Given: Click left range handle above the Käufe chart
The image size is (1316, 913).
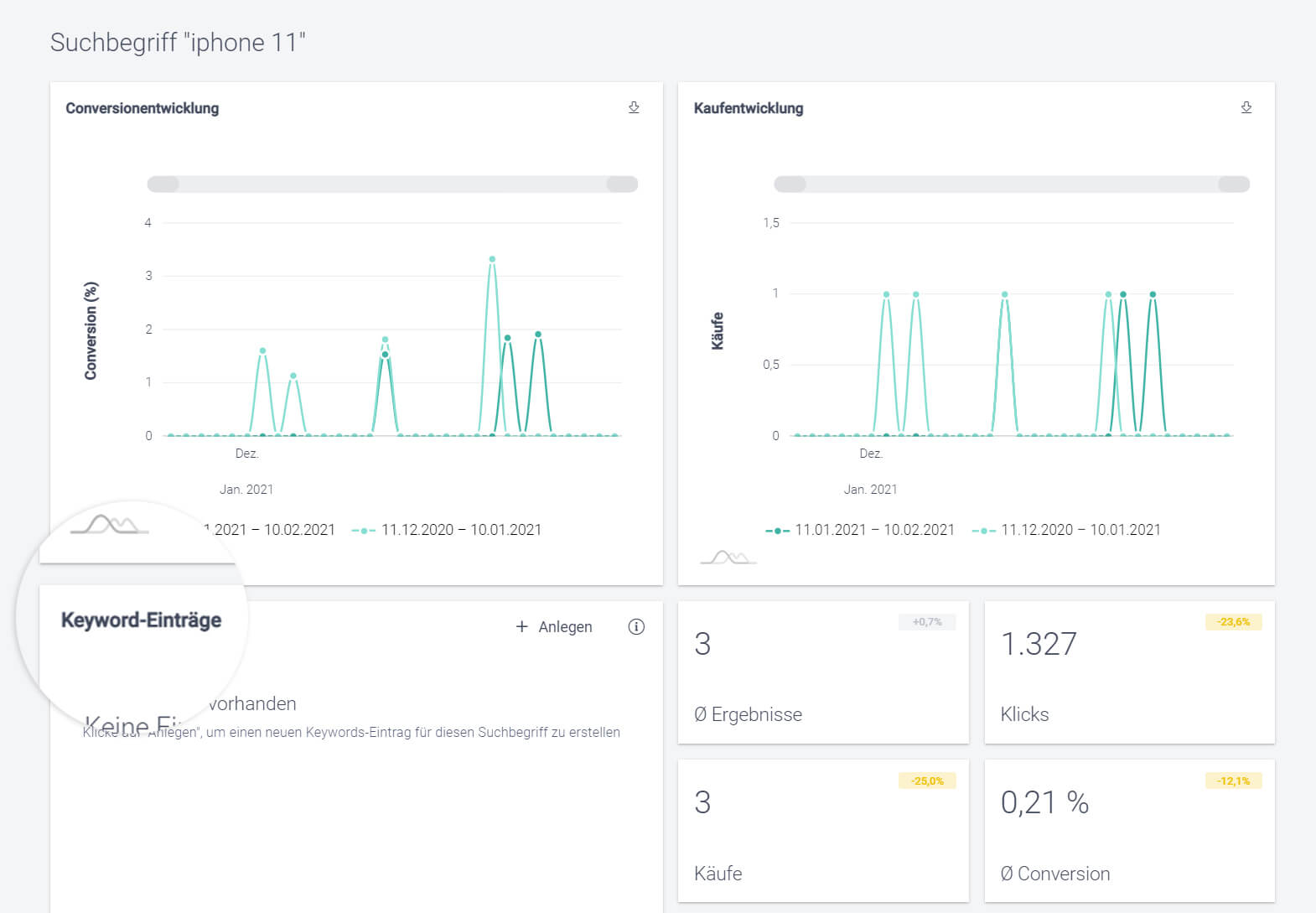Looking at the screenshot, I should click(x=790, y=184).
